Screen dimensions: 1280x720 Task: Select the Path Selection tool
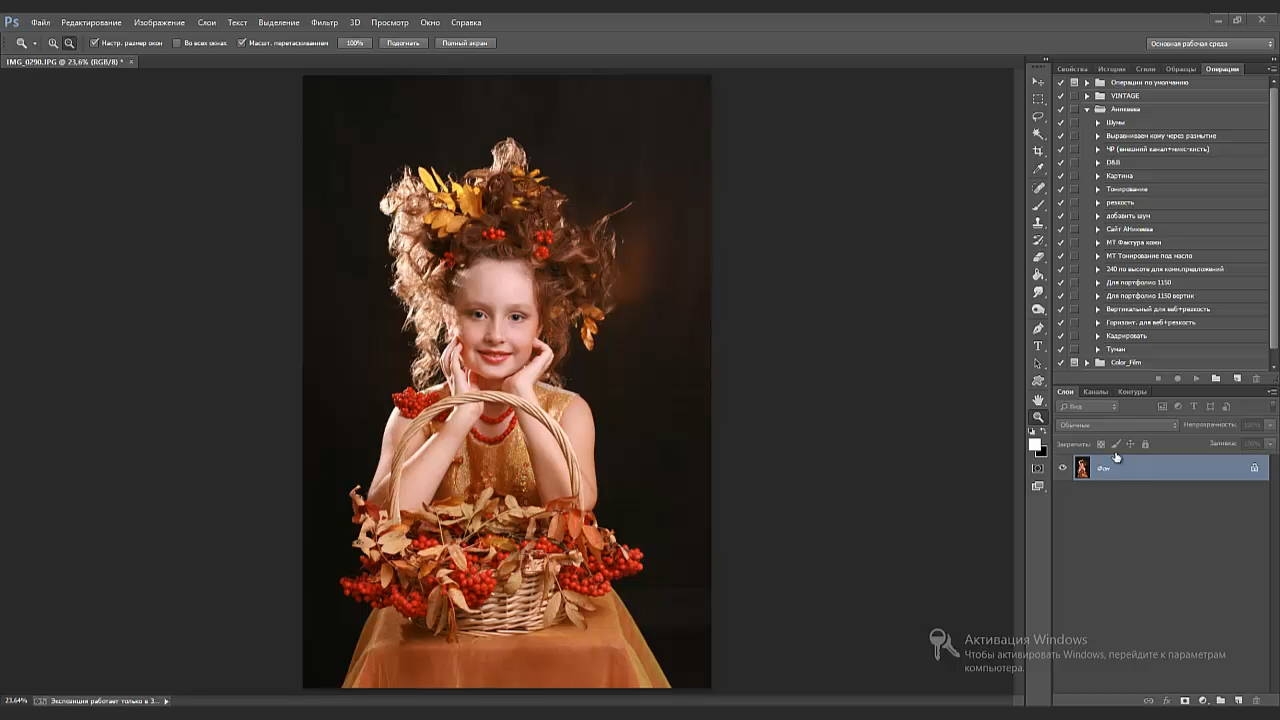pyautogui.click(x=1038, y=363)
